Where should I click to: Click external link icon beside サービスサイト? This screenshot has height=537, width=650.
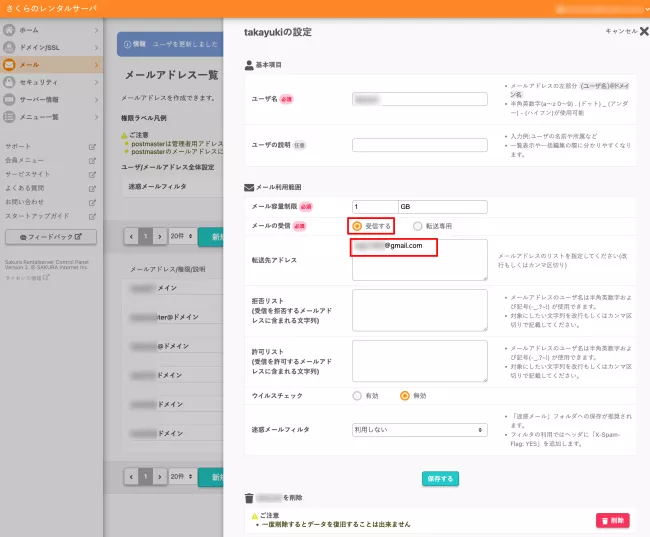(92, 175)
